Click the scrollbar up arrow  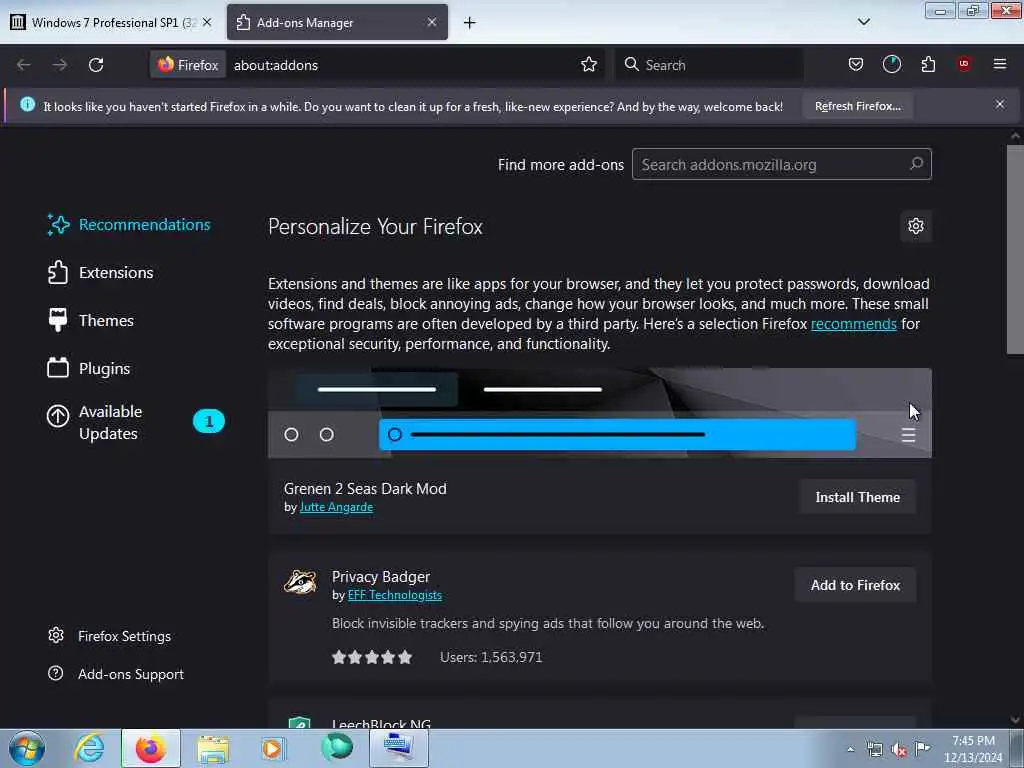click(x=1015, y=136)
